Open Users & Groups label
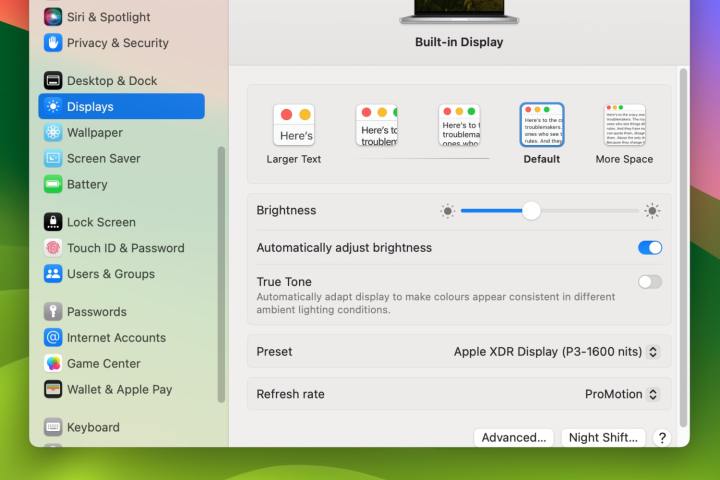 pos(111,274)
